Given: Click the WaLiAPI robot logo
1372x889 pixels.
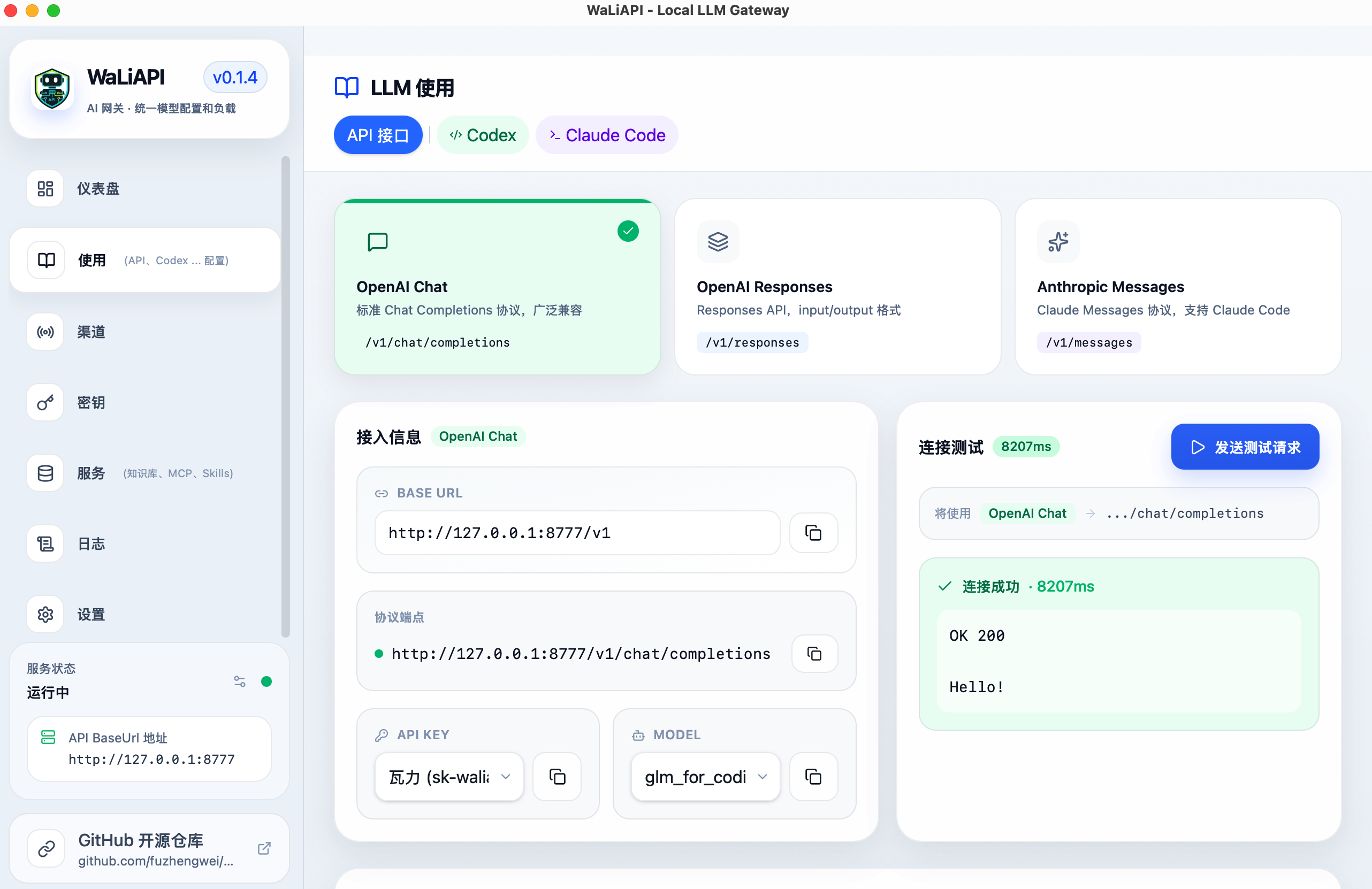Looking at the screenshot, I should click(x=52, y=89).
